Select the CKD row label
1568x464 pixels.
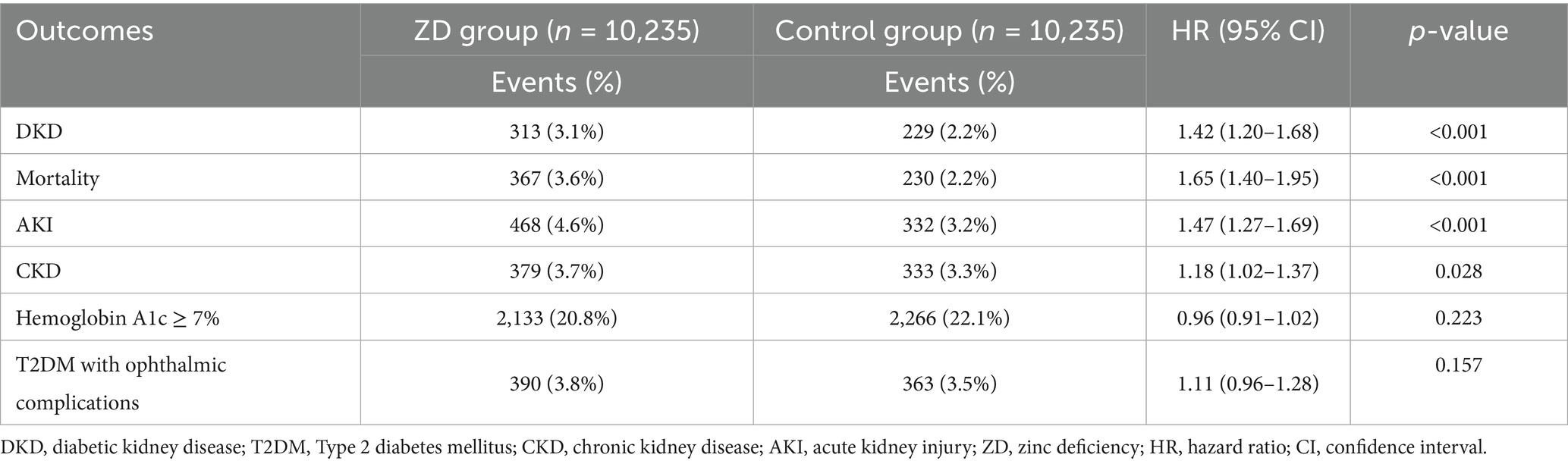(x=38, y=271)
